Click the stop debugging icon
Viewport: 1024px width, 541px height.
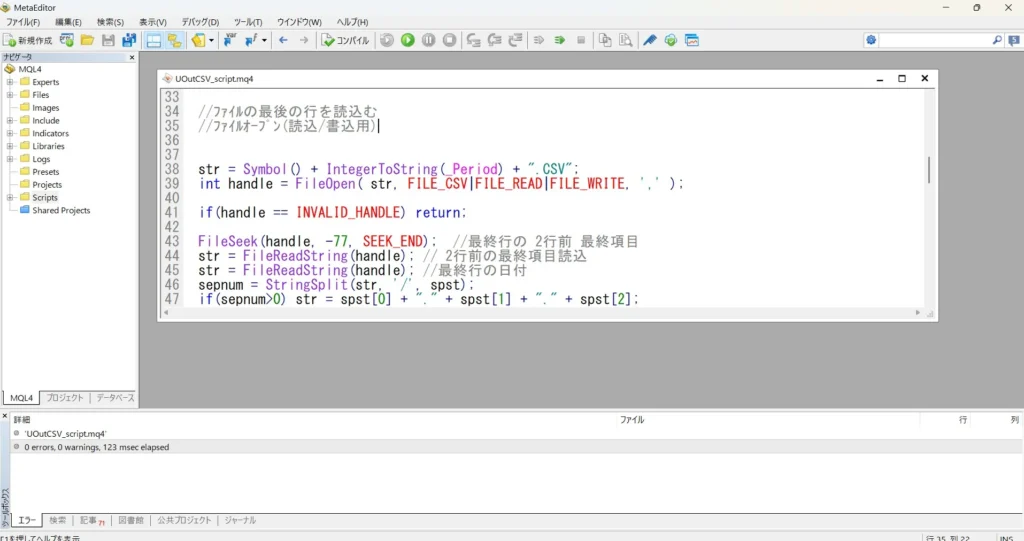(449, 41)
